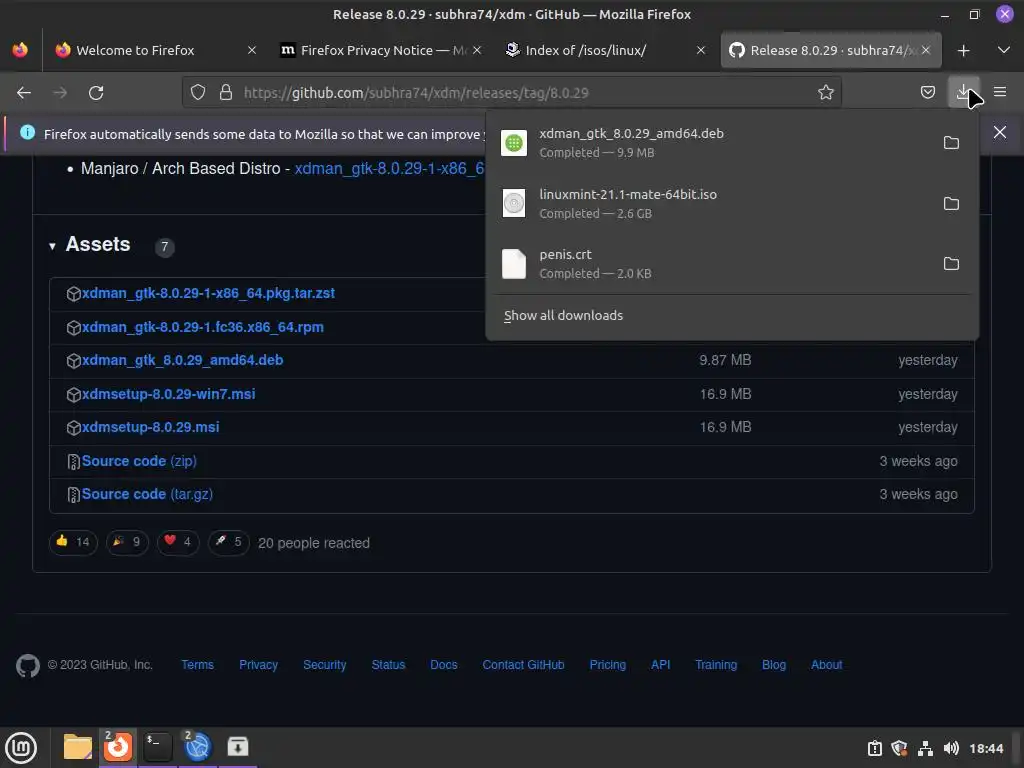Viewport: 1024px width, 768px height.
Task: Download xdman_gtk_8.0.29_amd64.deb asset link
Action: pyautogui.click(x=182, y=360)
